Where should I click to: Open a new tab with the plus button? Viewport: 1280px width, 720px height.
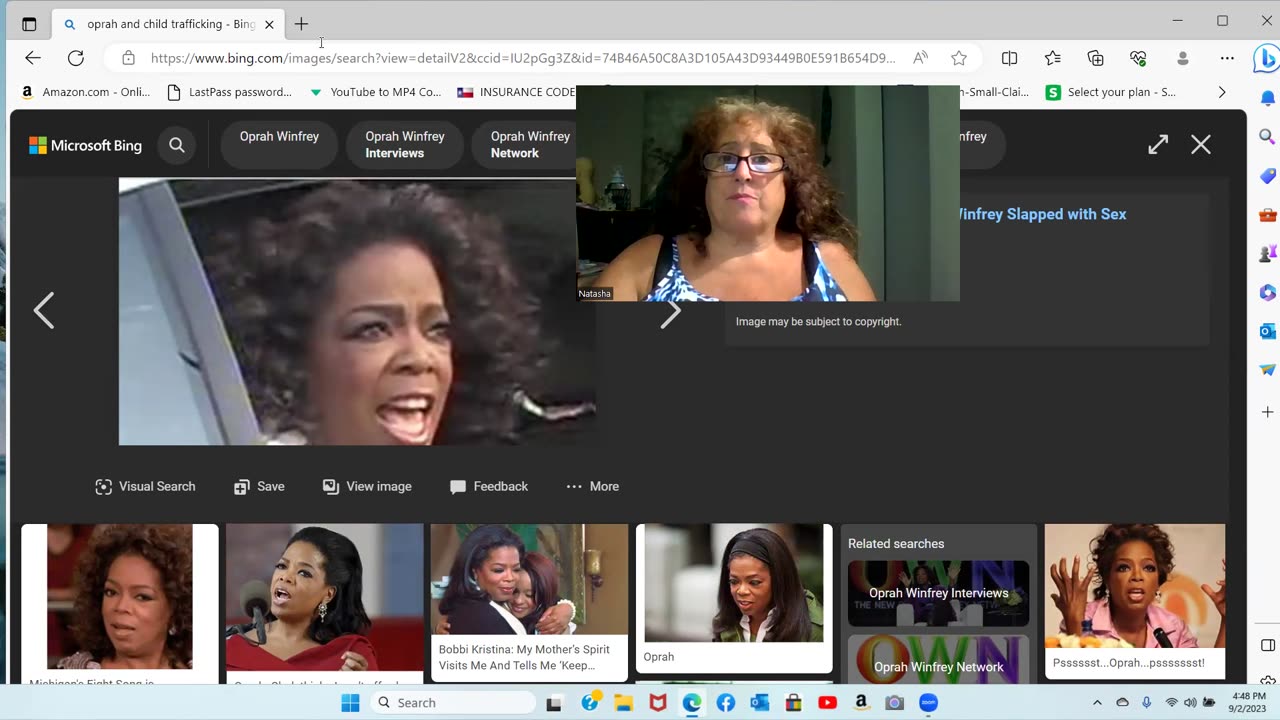tap(301, 24)
